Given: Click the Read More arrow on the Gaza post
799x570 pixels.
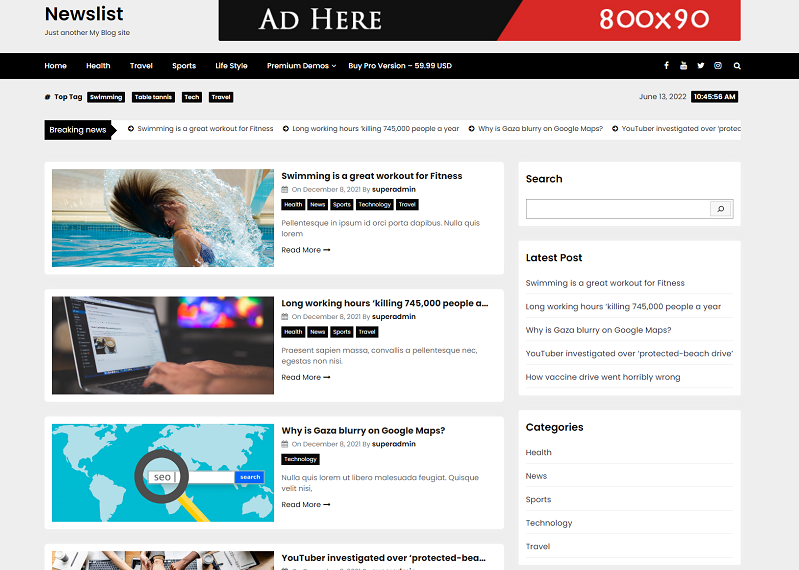Looking at the screenshot, I should pyautogui.click(x=327, y=505).
